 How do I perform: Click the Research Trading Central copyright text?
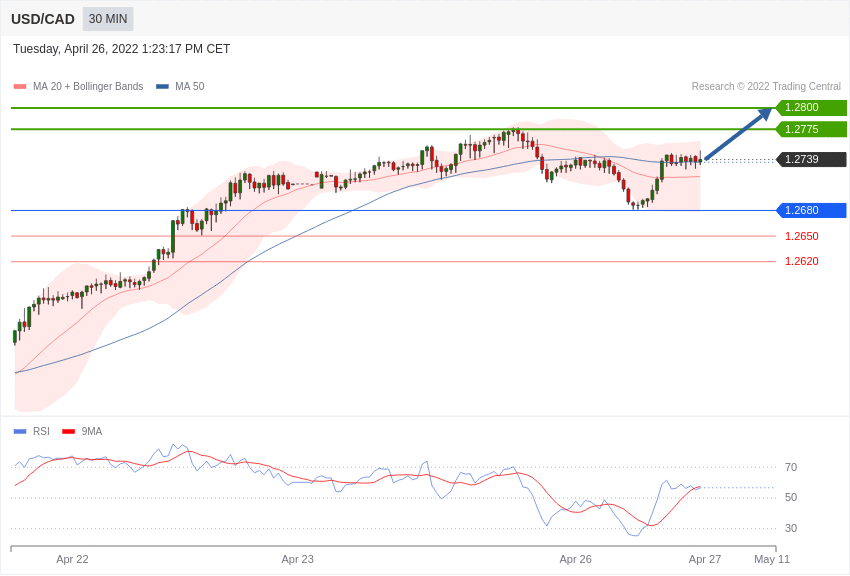pos(766,87)
